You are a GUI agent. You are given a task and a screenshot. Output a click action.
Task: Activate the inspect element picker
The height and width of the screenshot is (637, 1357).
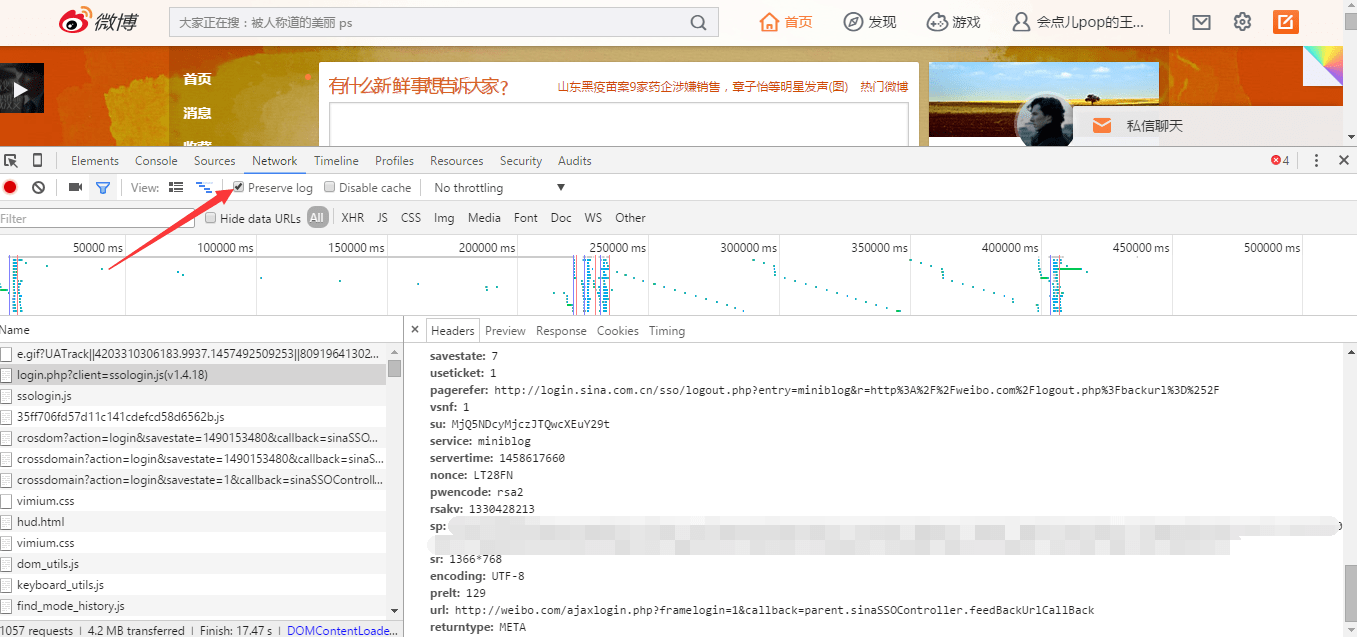point(11,160)
